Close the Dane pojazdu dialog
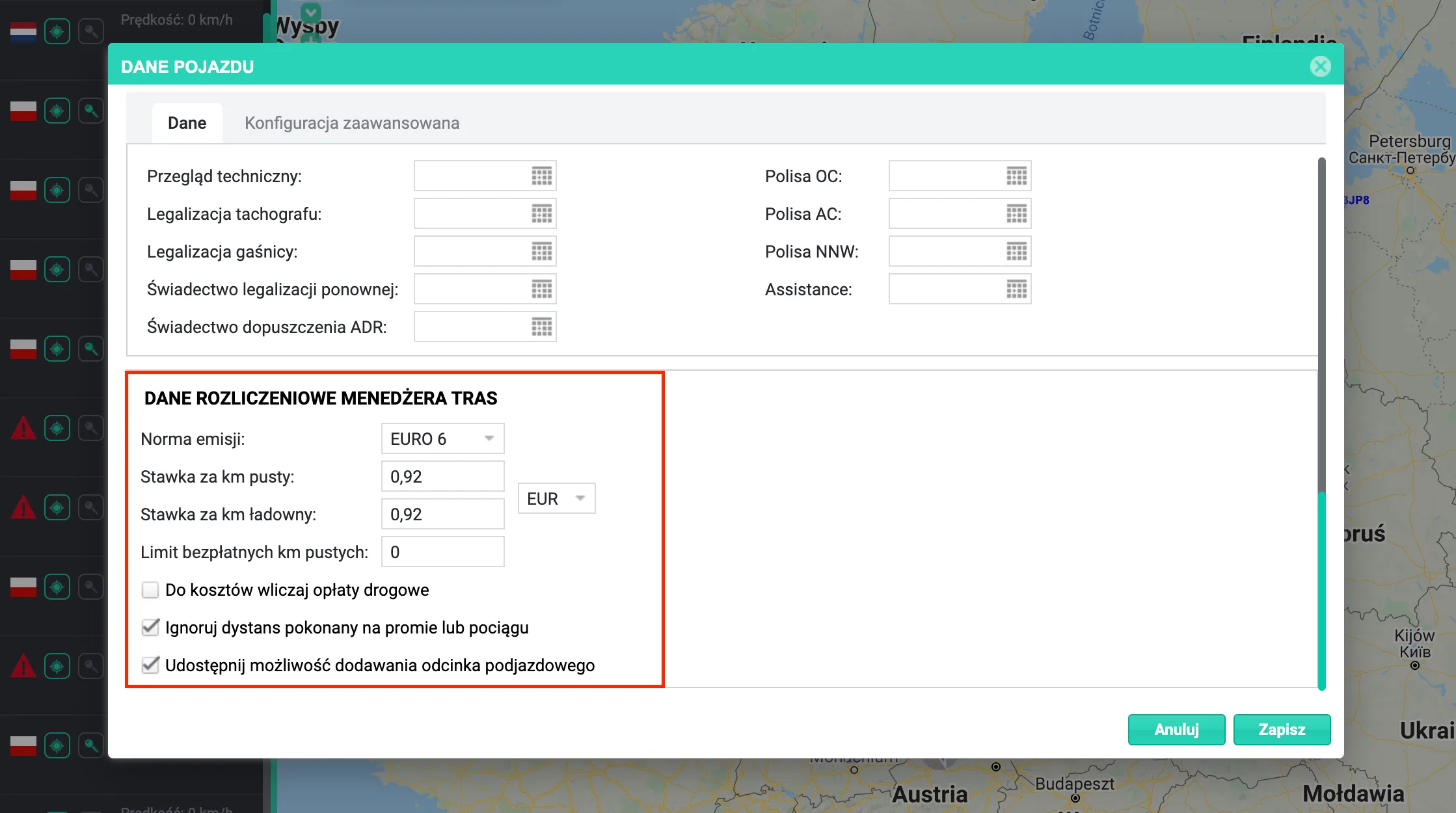 (x=1320, y=66)
